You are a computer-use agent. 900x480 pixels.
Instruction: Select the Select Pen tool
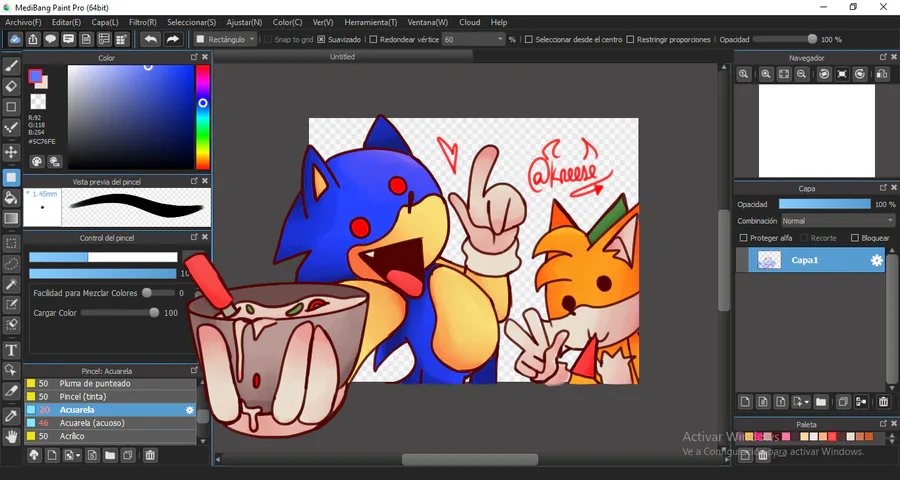(x=11, y=304)
